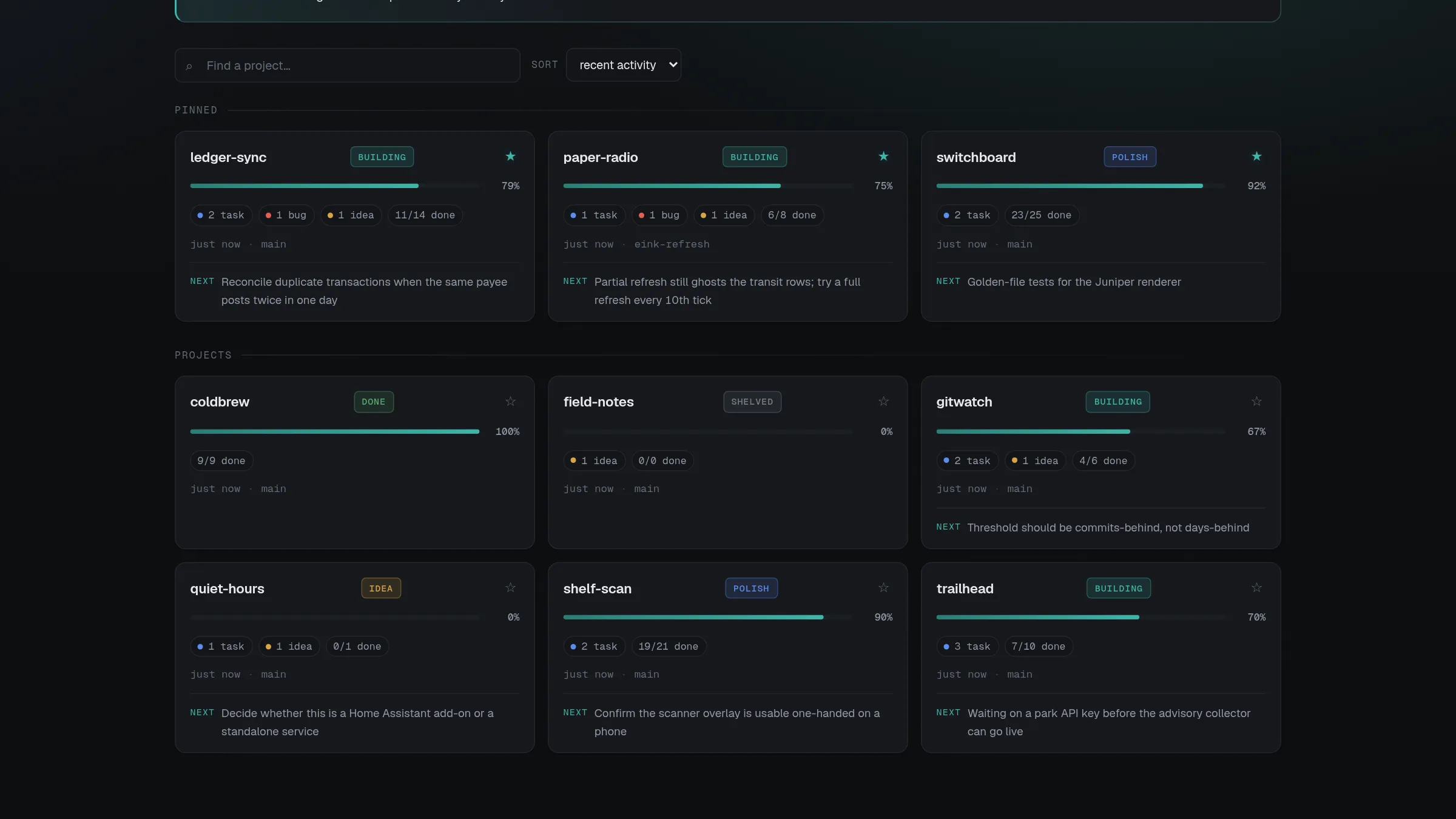Viewport: 1456px width, 819px height.
Task: Pin coldbrew with the star outline
Action: pos(510,402)
